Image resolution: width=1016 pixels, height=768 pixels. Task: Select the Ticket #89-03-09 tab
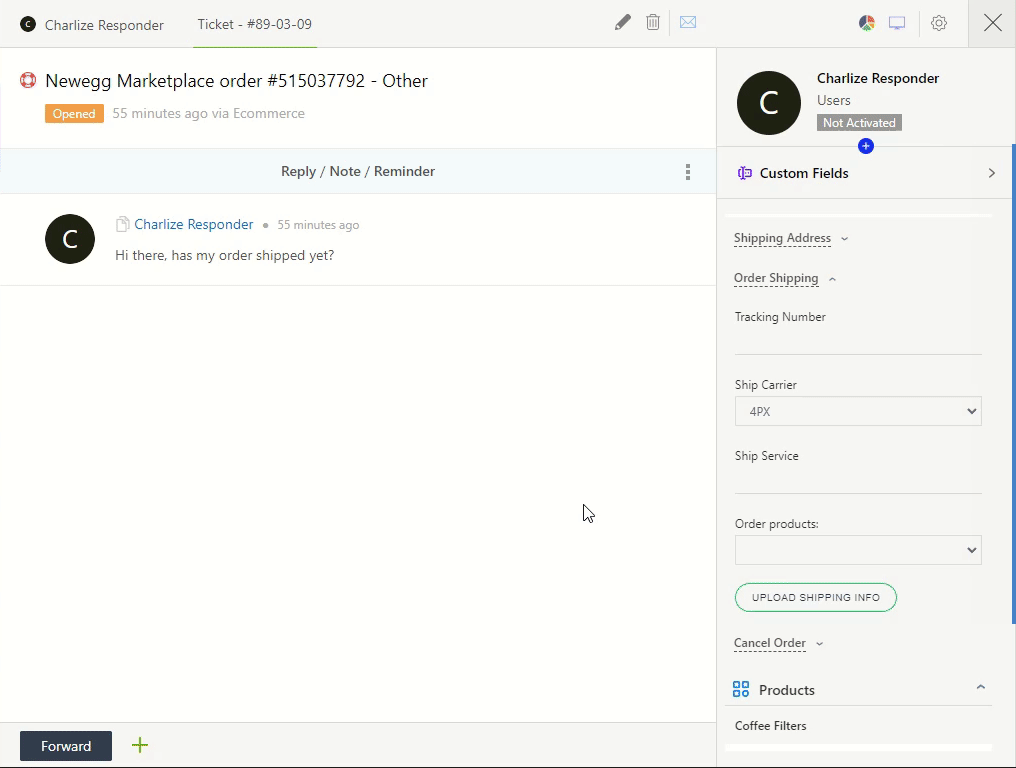(254, 24)
